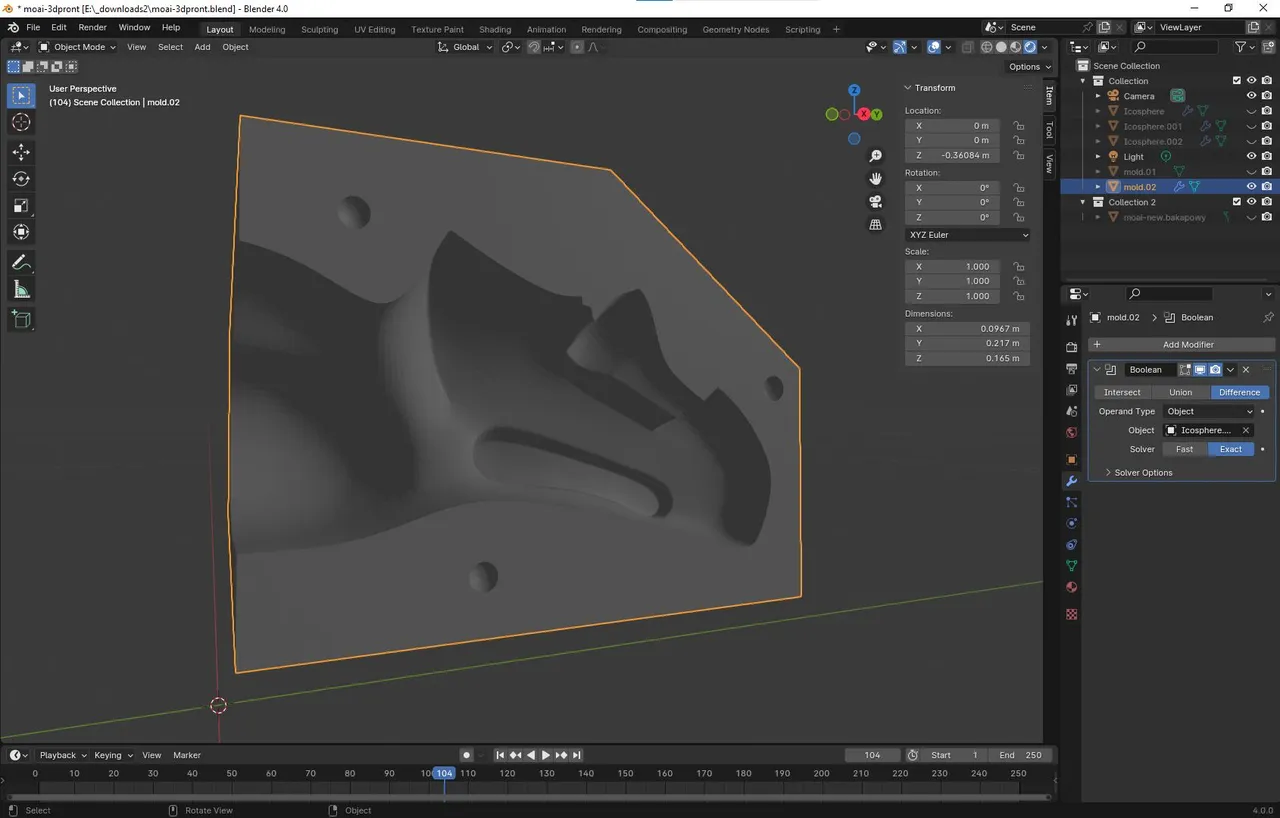
Task: Activate the Scale tool
Action: (x=21, y=206)
